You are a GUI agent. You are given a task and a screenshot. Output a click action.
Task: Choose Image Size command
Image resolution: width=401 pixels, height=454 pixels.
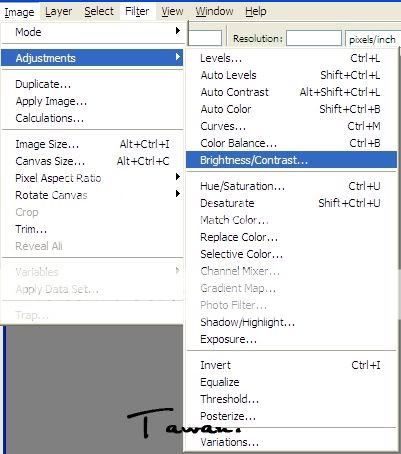click(92, 144)
